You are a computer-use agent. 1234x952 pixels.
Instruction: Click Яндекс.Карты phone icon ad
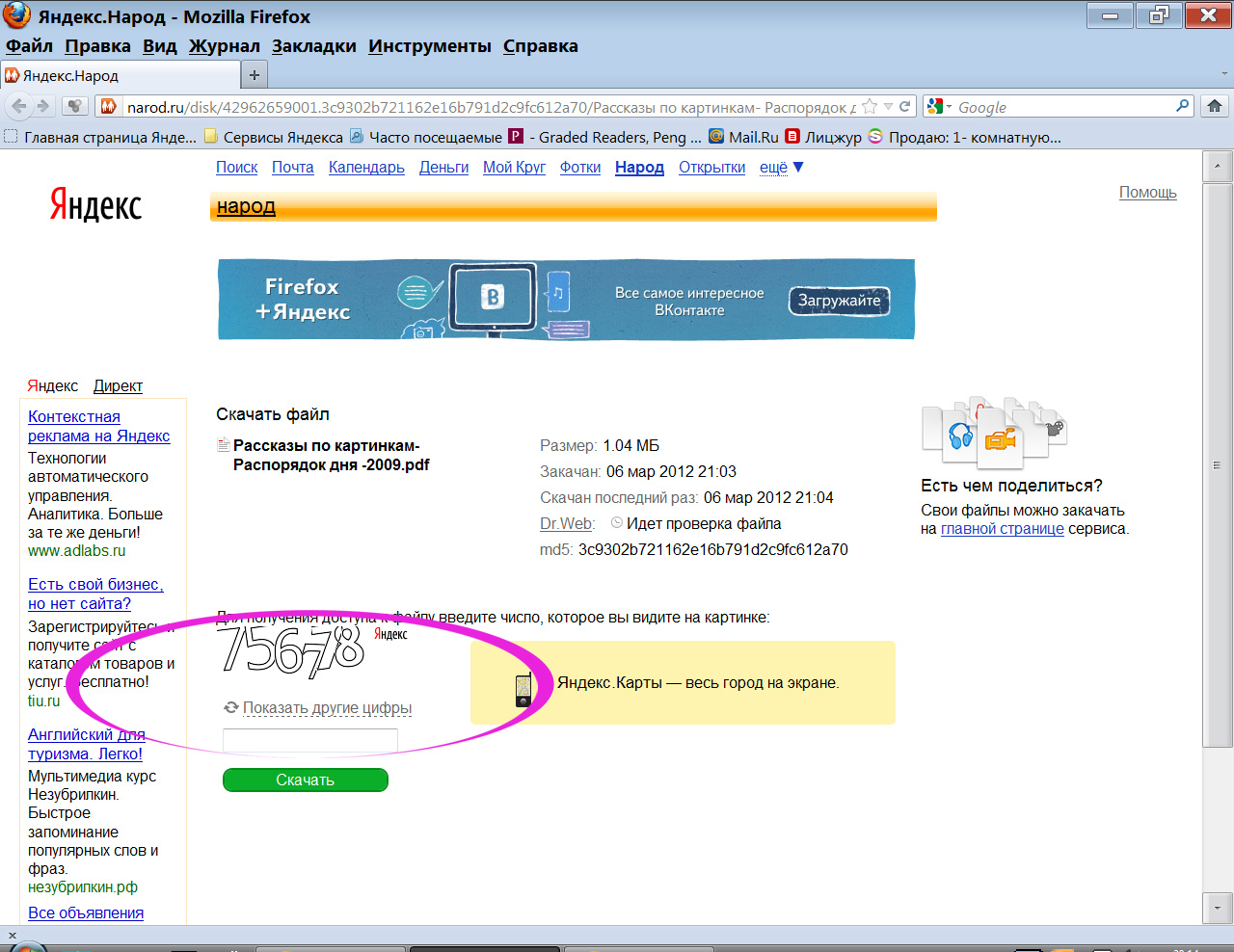[x=523, y=688]
